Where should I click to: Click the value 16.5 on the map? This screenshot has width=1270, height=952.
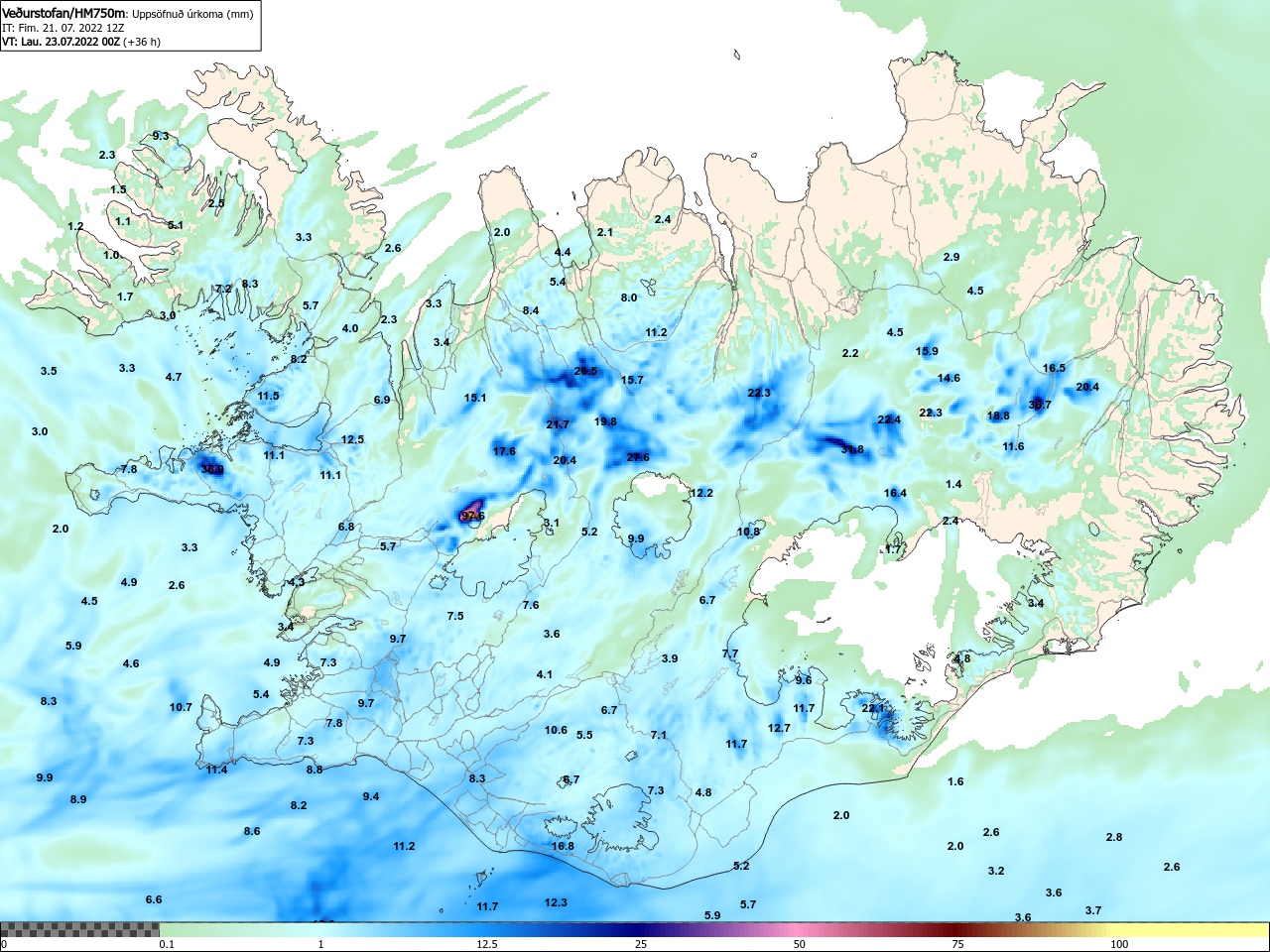tap(1054, 368)
